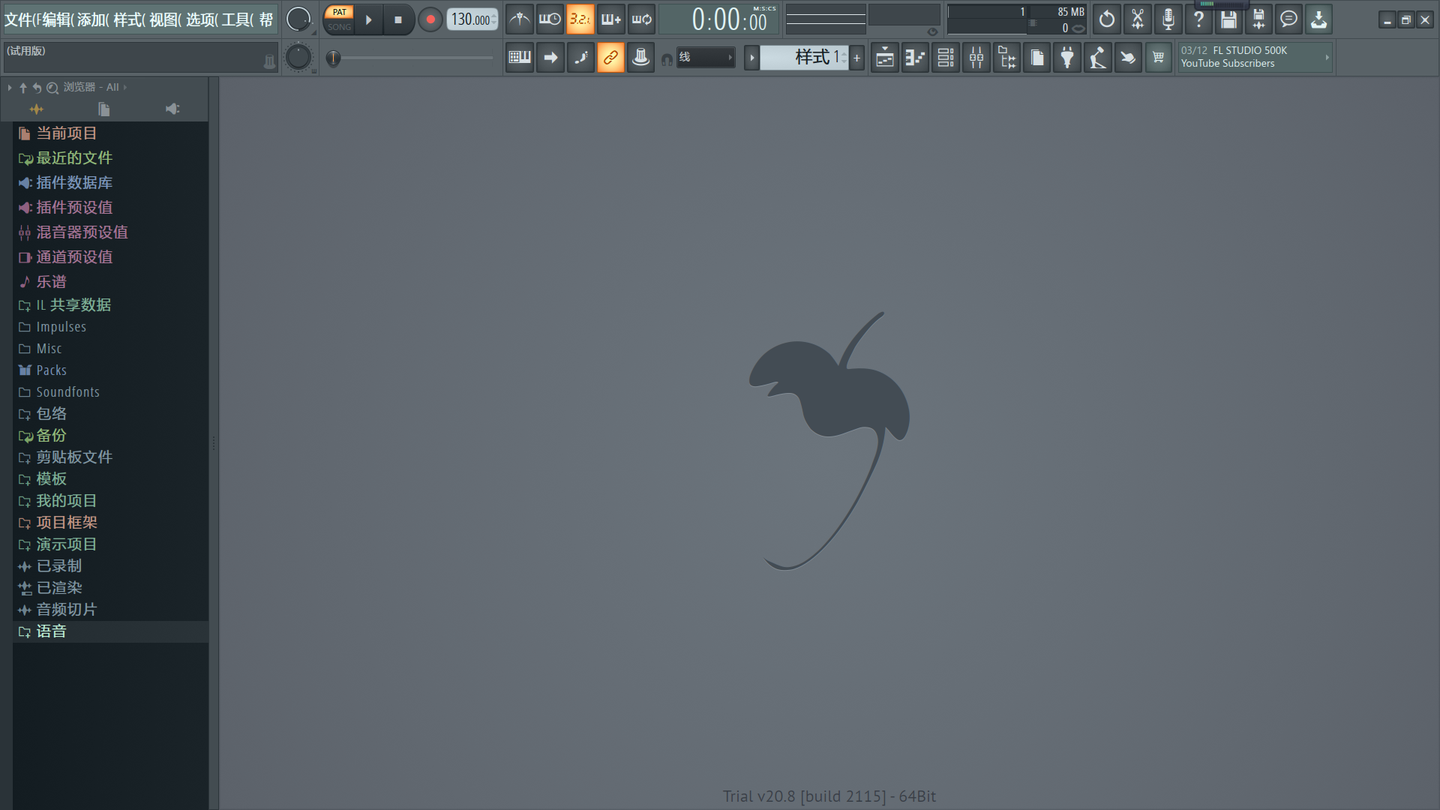Open the audio editor scissors icon
Viewport: 1440px width, 810px height.
click(1137, 19)
